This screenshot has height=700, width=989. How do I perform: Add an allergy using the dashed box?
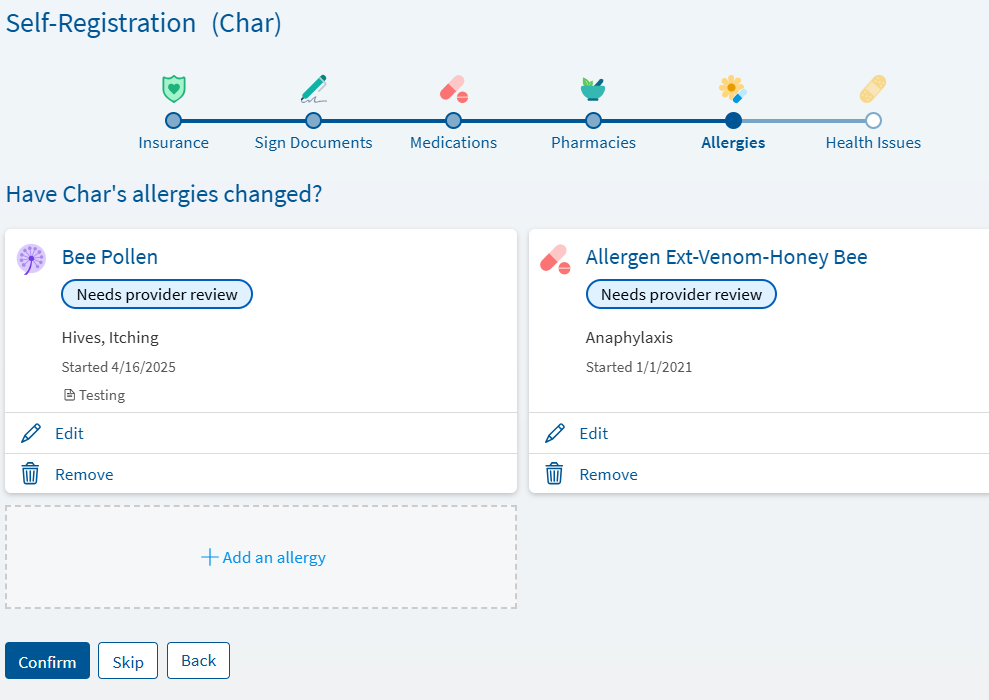[x=261, y=557]
